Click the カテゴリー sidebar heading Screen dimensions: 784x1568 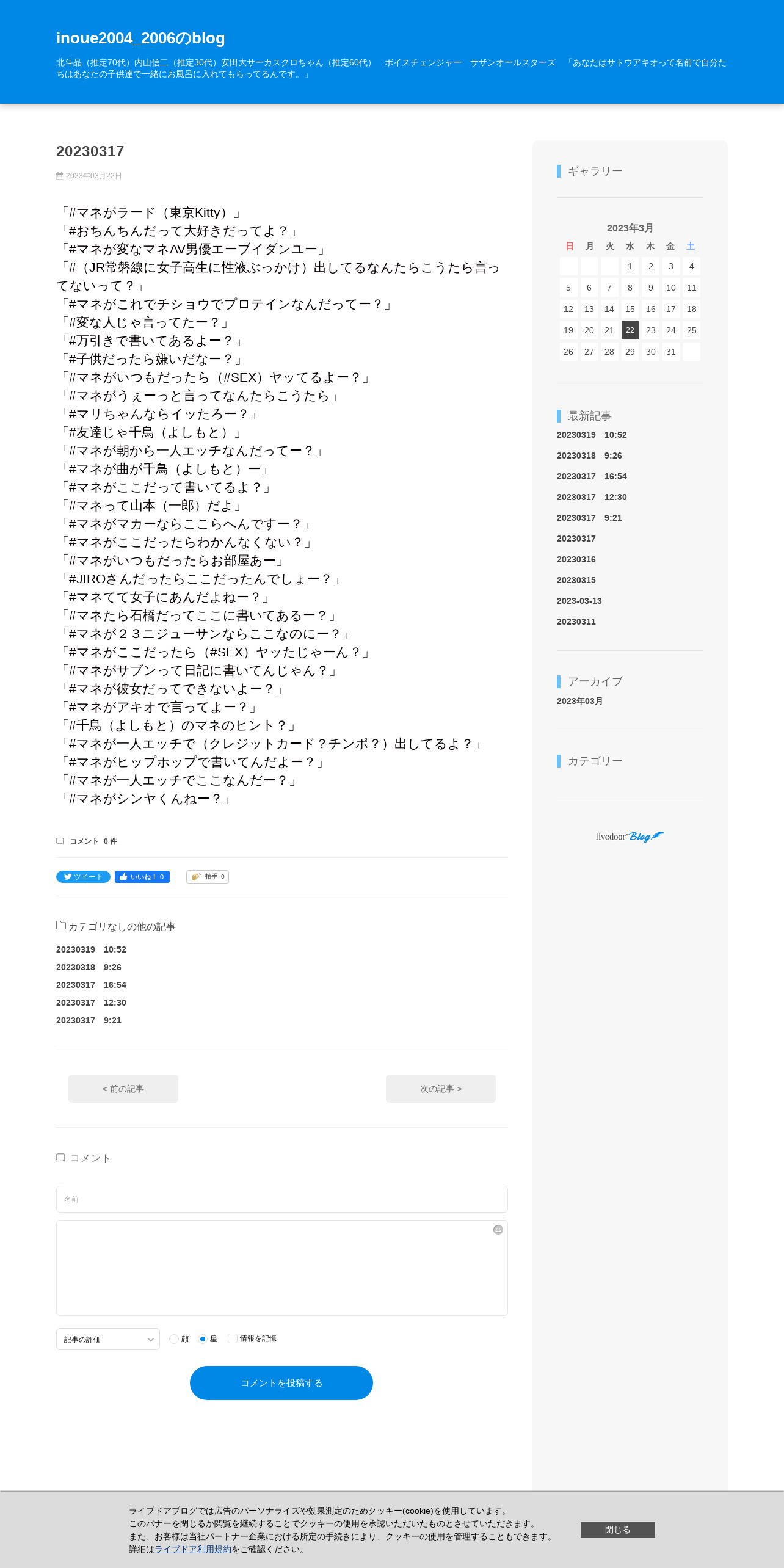[595, 761]
